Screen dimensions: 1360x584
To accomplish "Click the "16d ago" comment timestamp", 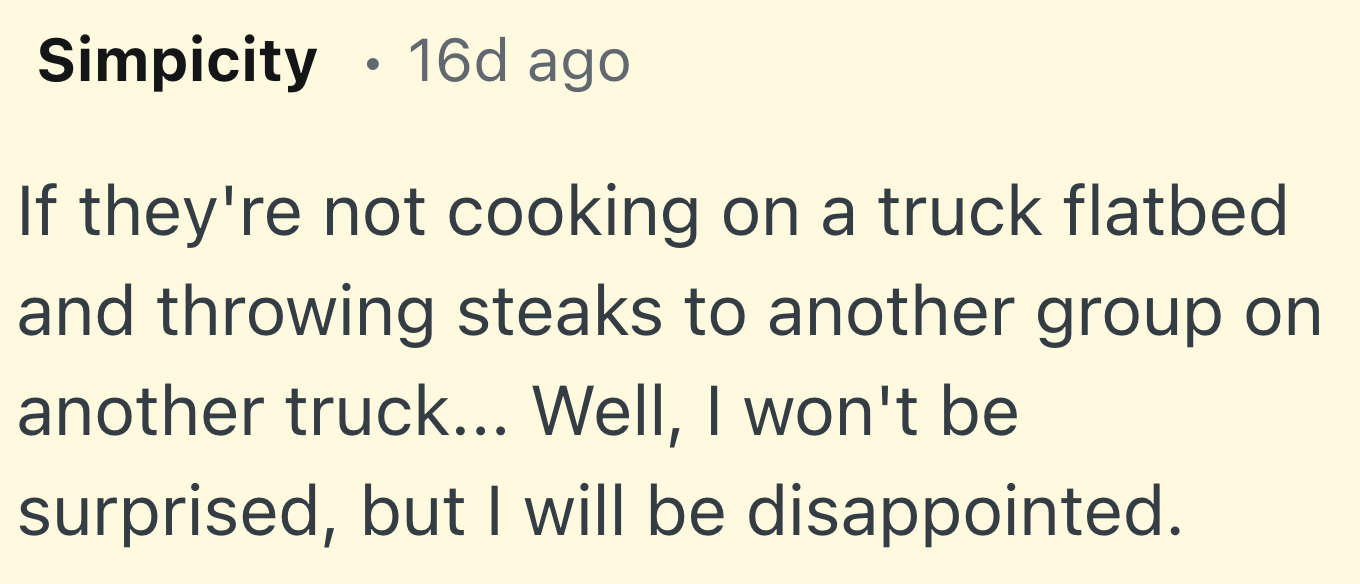I will tap(518, 62).
